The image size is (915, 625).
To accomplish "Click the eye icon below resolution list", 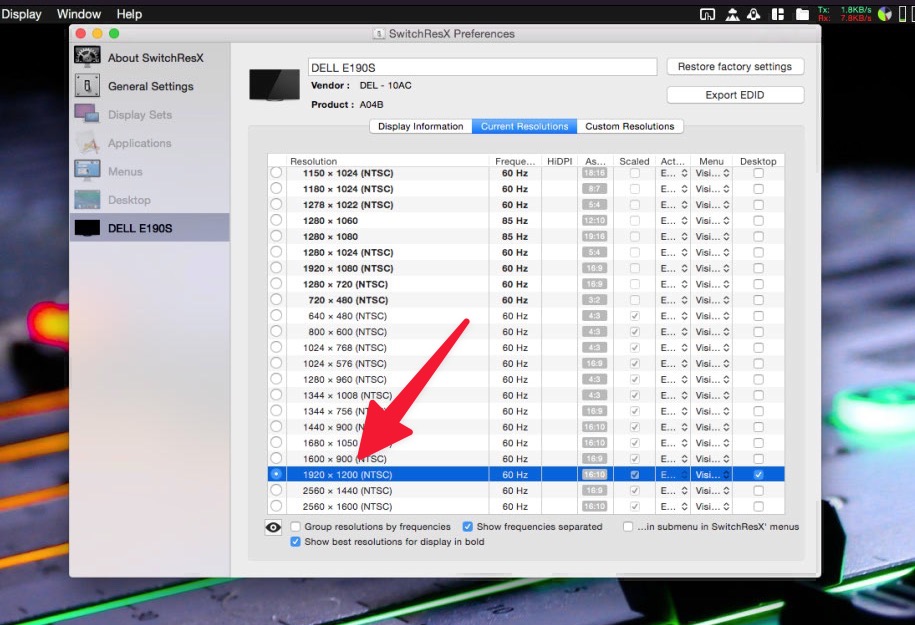I will click(x=273, y=528).
